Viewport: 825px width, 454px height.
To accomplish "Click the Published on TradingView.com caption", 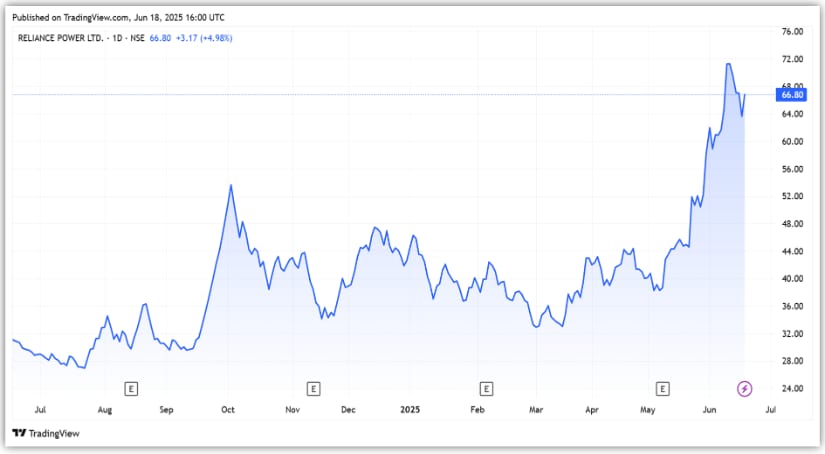I will (118, 17).
